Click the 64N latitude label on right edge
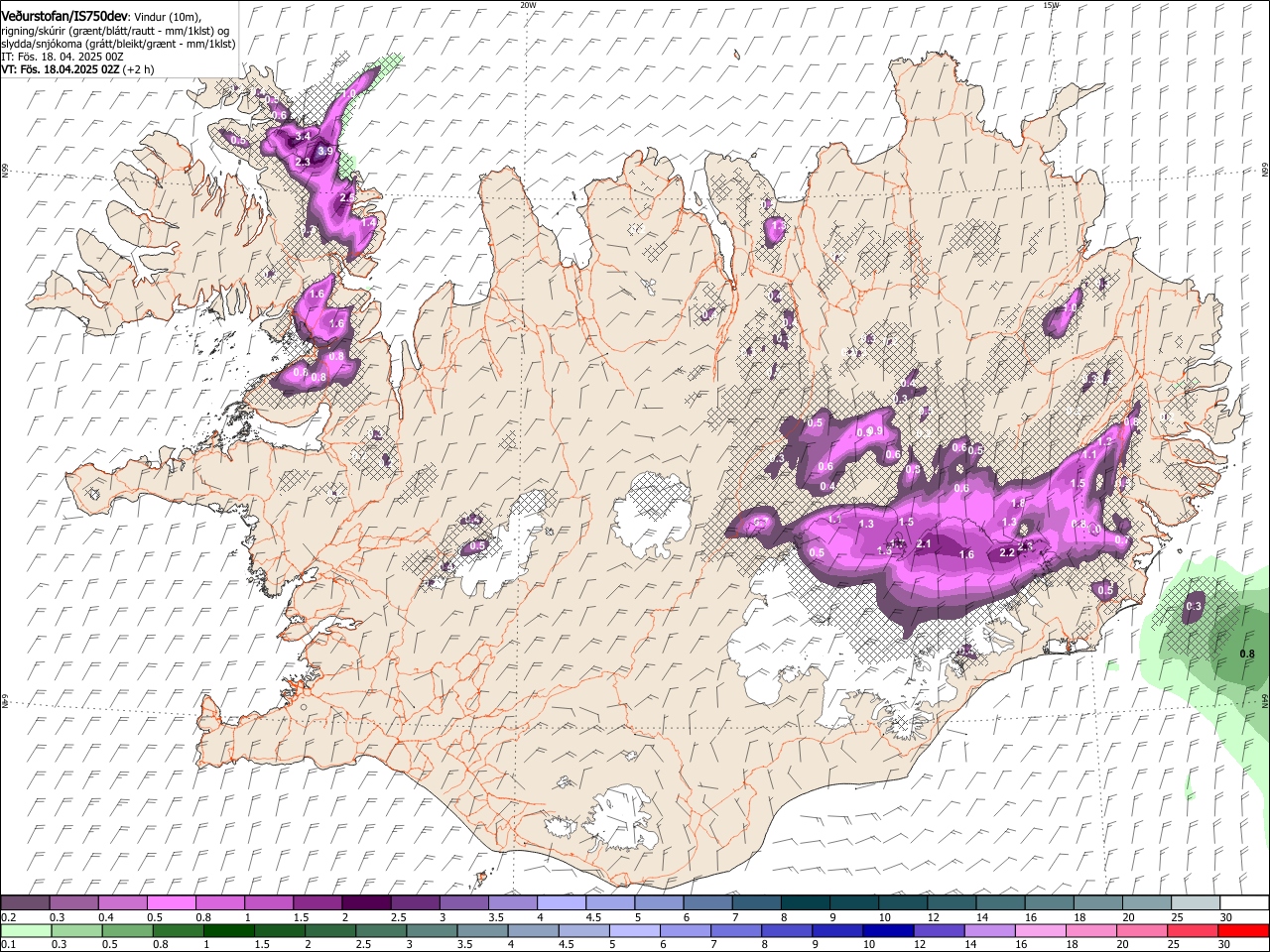 click(1264, 699)
